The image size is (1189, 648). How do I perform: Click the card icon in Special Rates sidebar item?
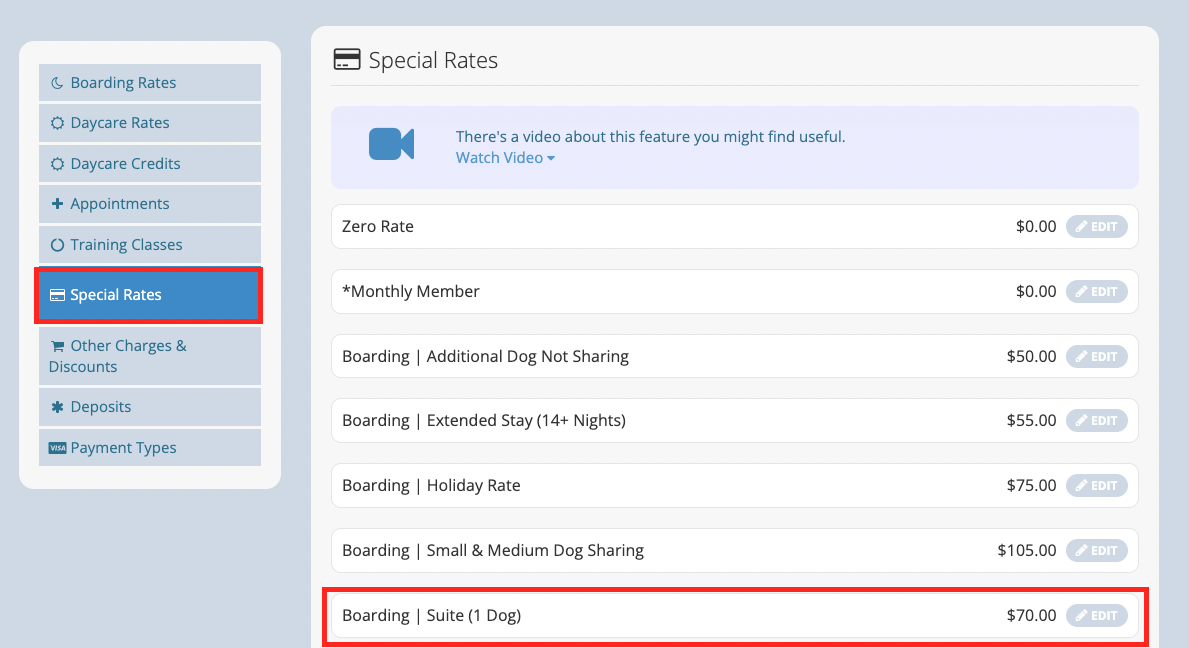(x=57, y=295)
